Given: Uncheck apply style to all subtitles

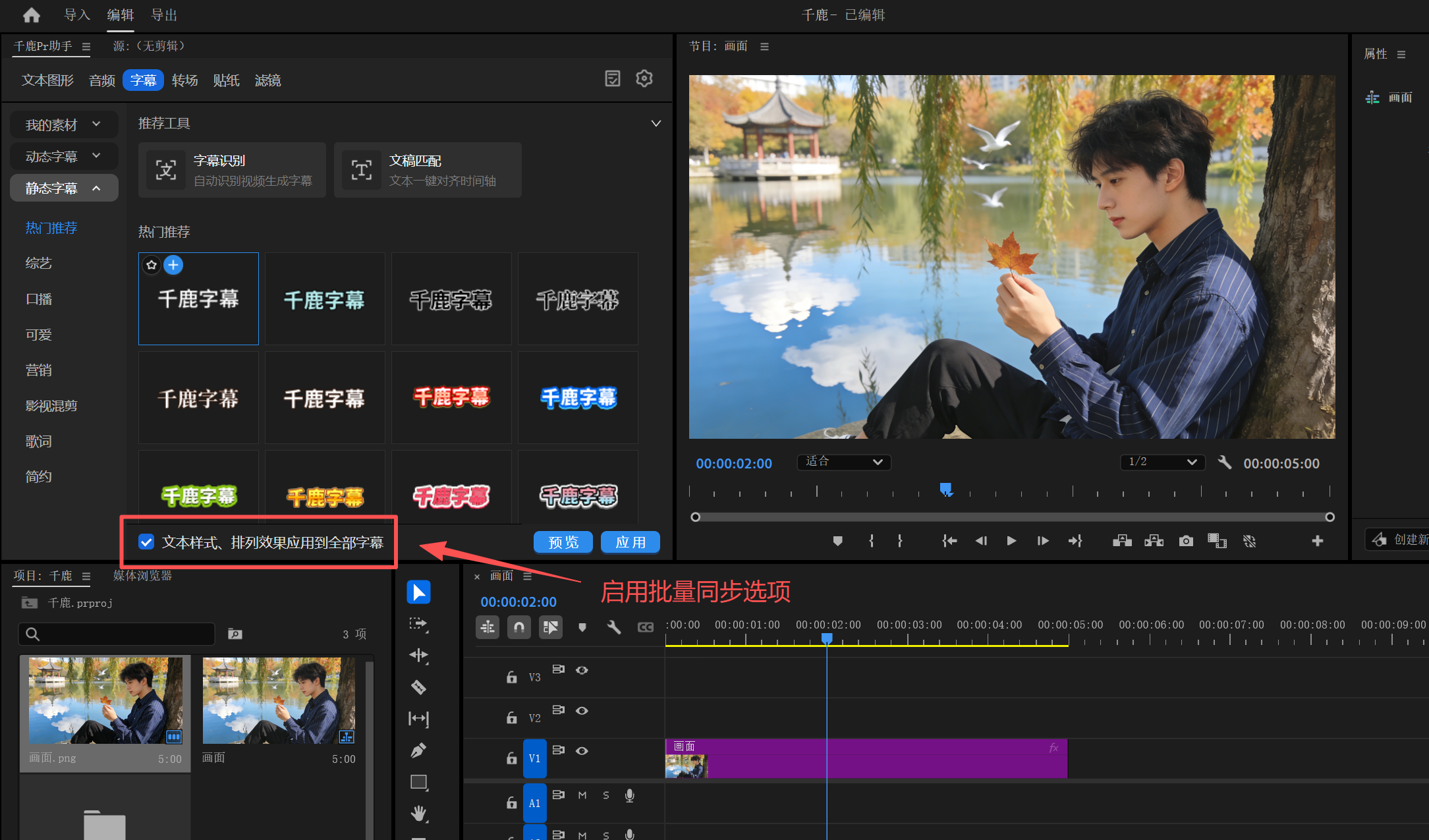Looking at the screenshot, I should coord(146,542).
